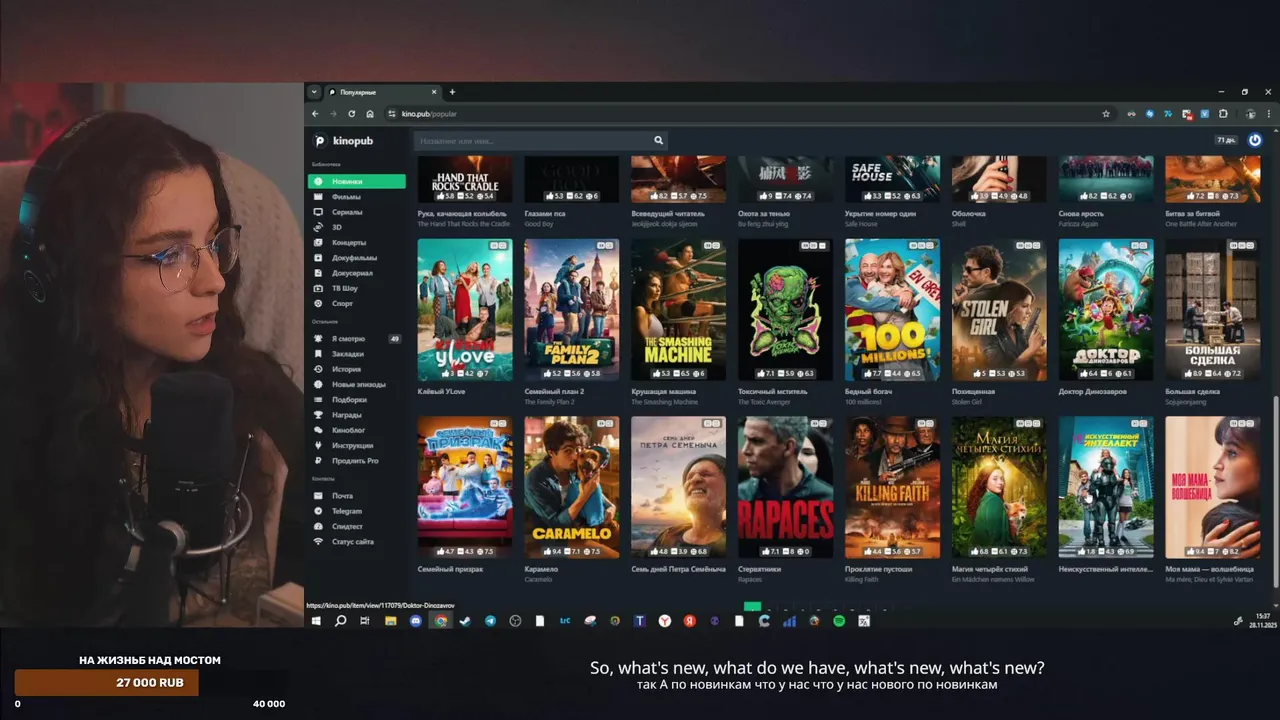
Task: Click the Я смотрю bell icon
Action: [319, 339]
